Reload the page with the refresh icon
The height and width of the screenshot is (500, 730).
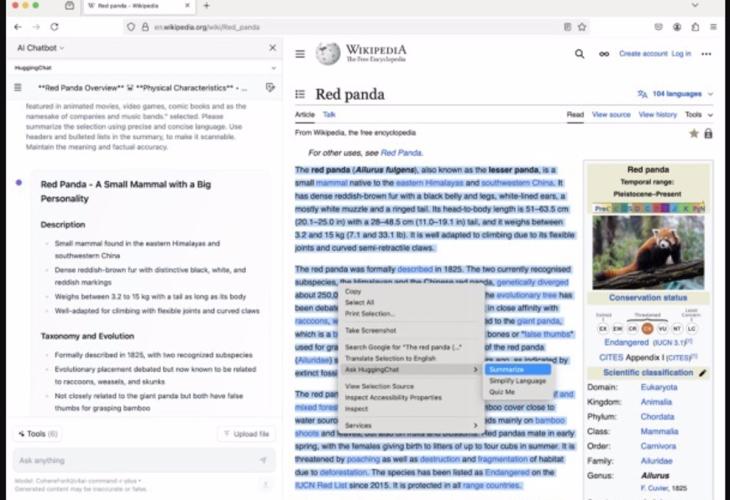(x=54, y=27)
